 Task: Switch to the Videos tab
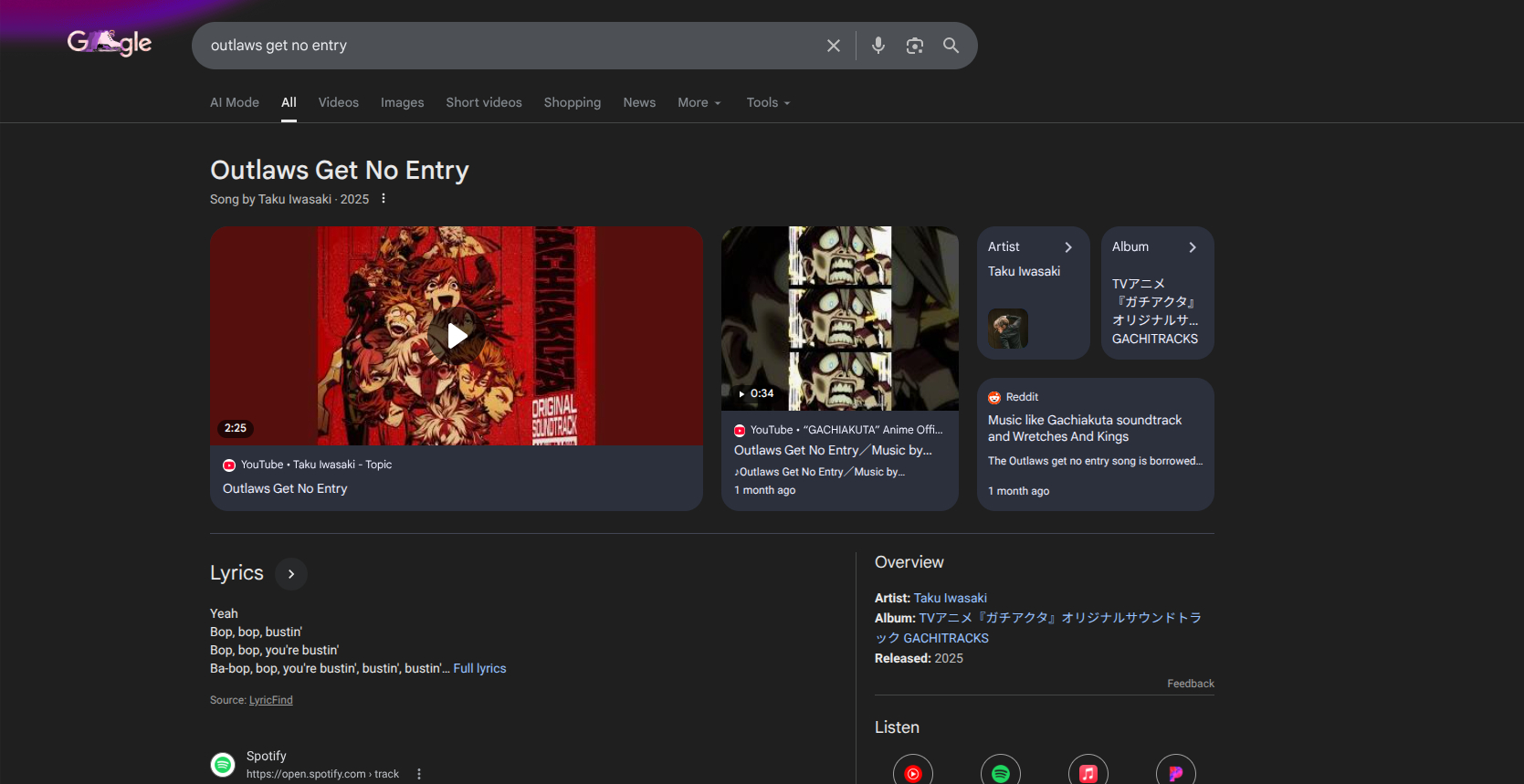(338, 102)
